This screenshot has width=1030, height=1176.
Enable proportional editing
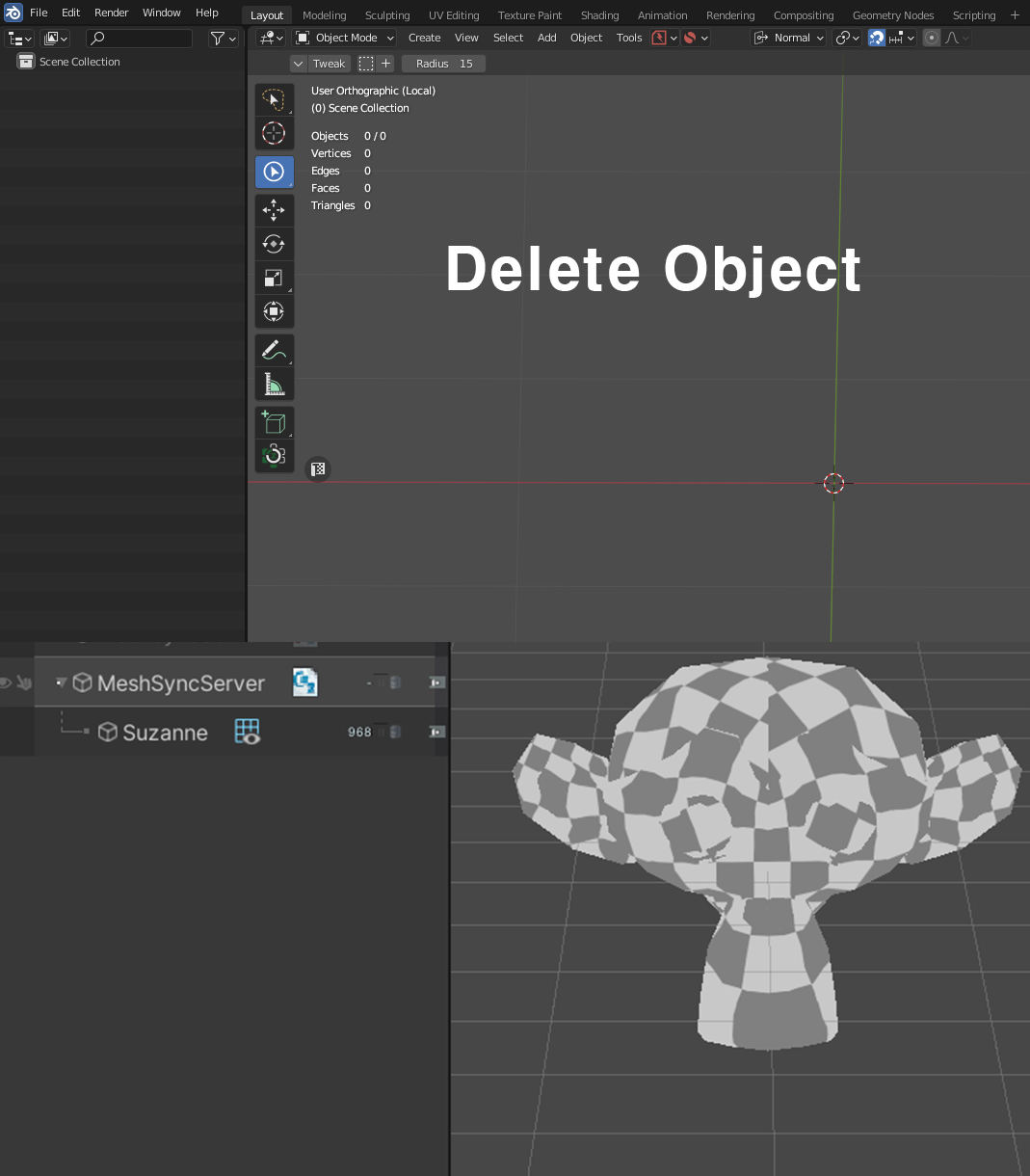[x=931, y=38]
